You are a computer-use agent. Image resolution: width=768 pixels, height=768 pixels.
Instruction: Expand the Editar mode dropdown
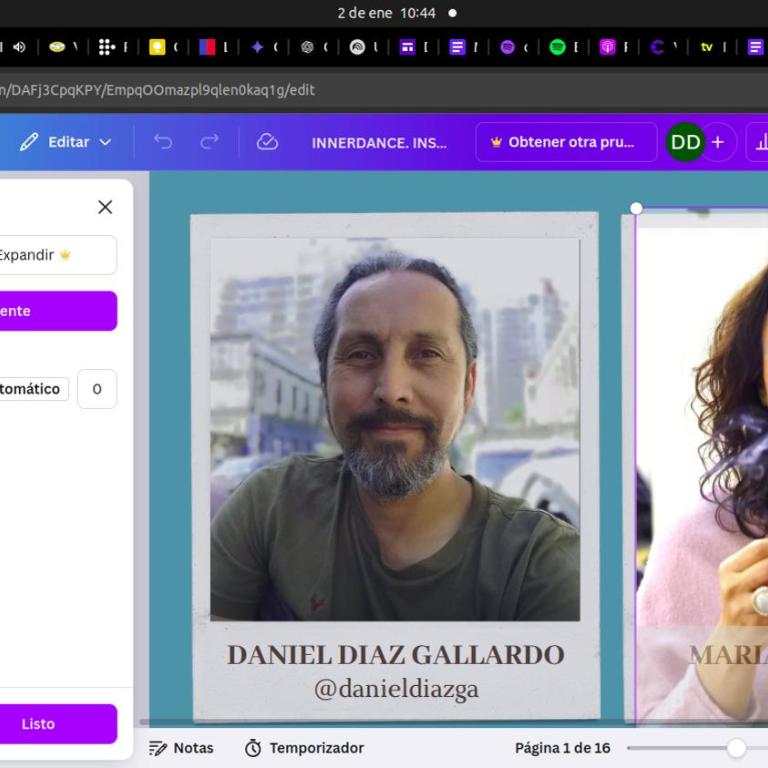pos(66,142)
